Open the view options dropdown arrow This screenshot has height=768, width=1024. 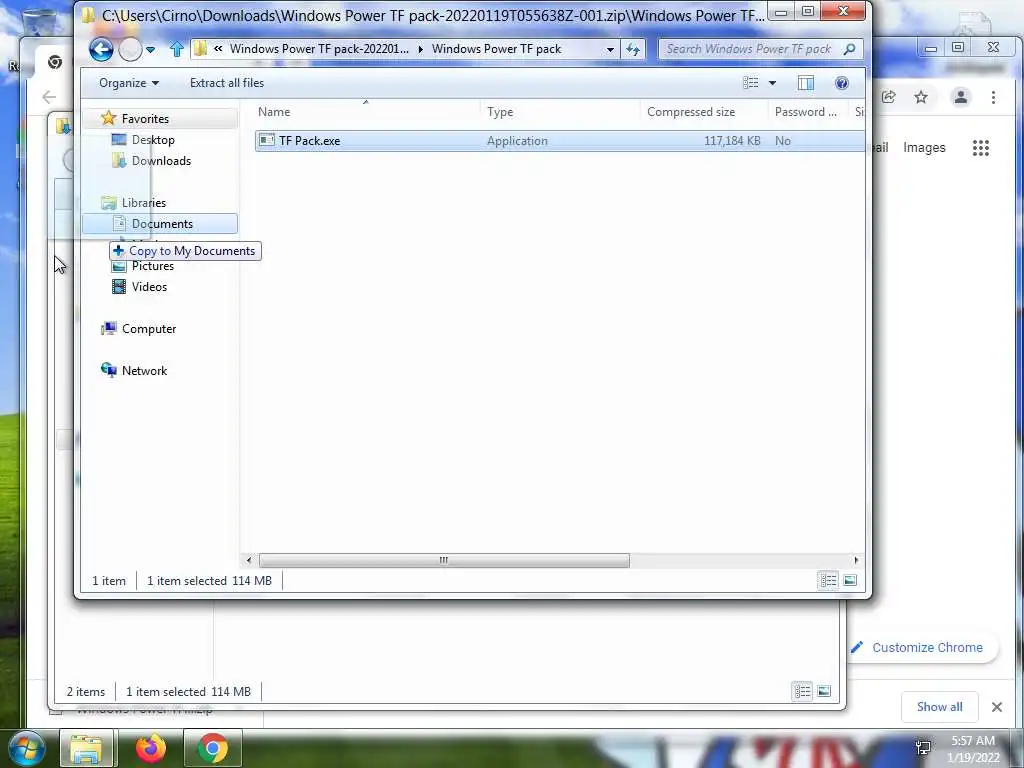click(773, 83)
